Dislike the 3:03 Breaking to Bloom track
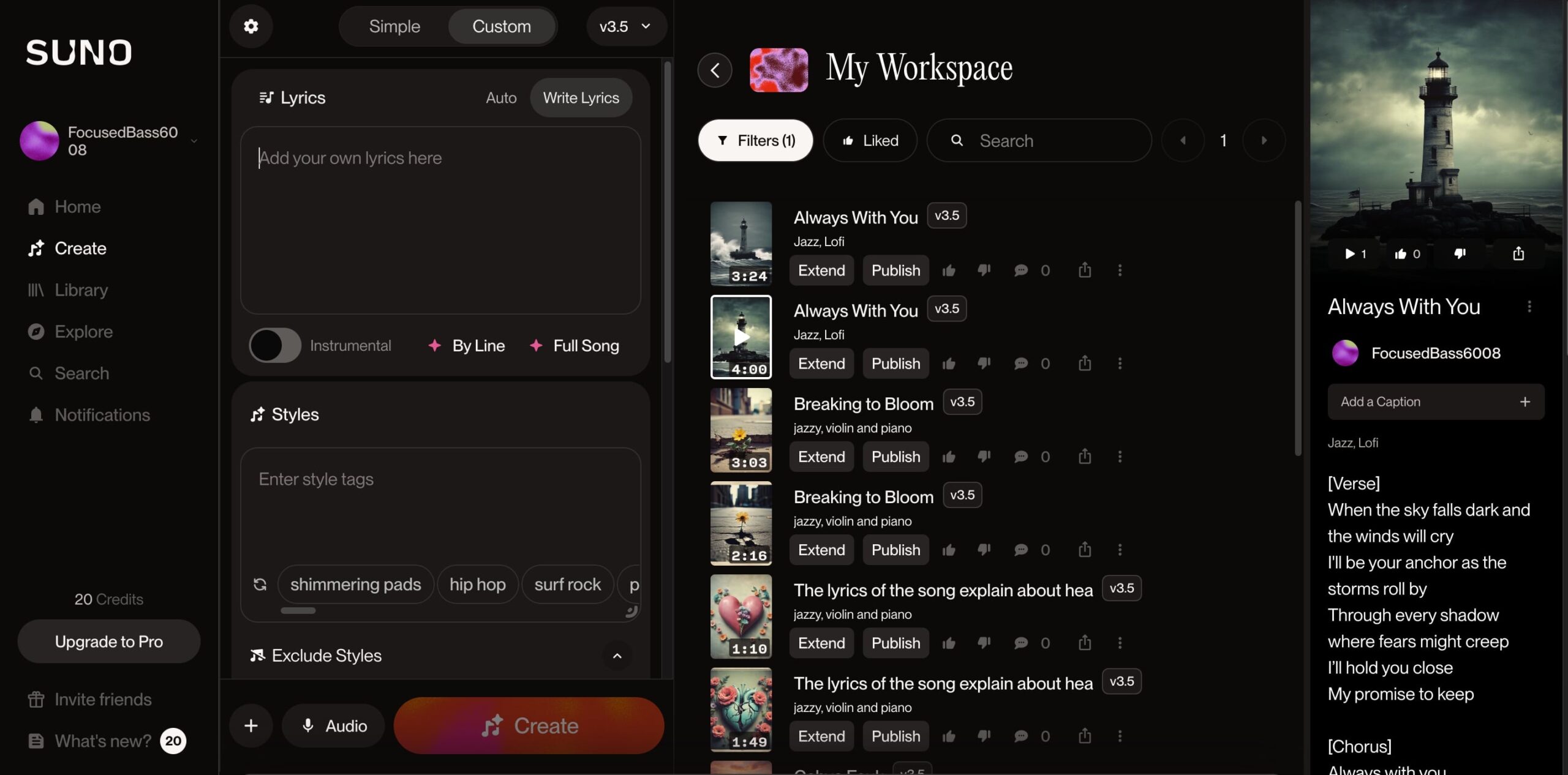This screenshot has width=1568, height=775. pos(984,457)
